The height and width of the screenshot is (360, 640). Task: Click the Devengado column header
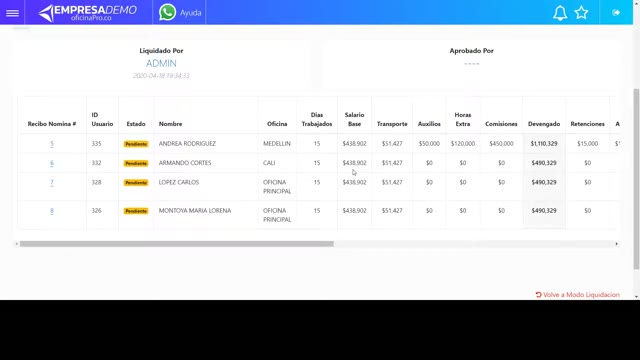point(544,124)
